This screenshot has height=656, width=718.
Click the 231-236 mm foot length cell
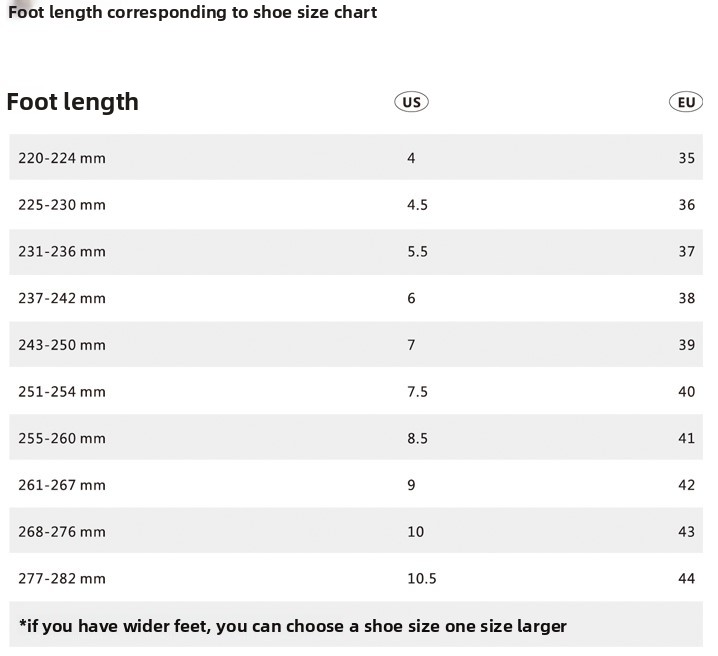62,252
